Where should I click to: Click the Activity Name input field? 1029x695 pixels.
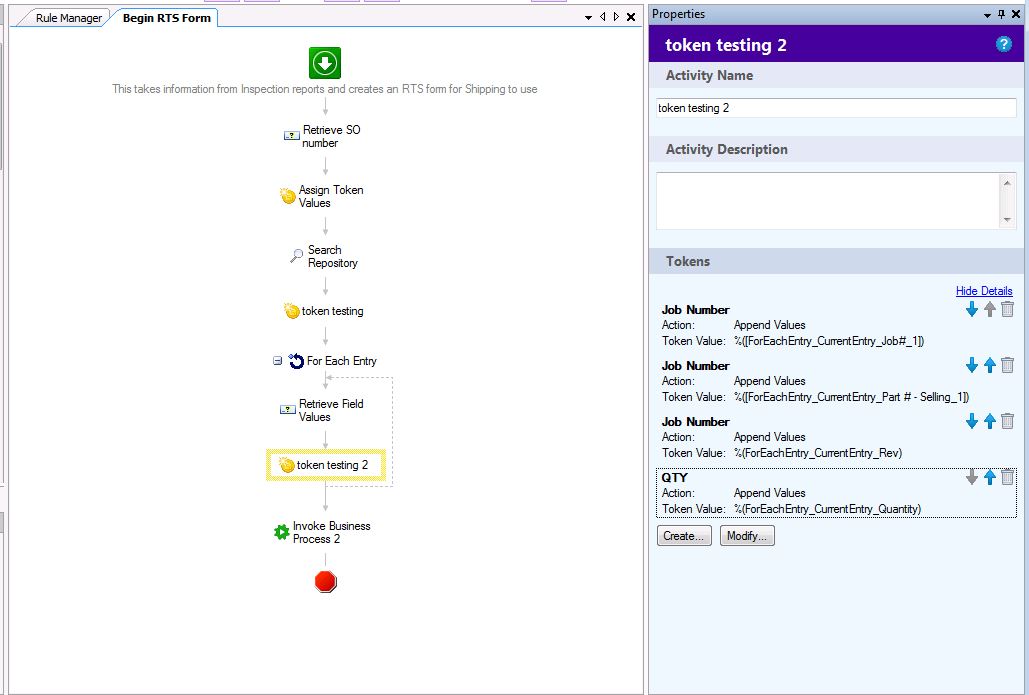click(835, 108)
